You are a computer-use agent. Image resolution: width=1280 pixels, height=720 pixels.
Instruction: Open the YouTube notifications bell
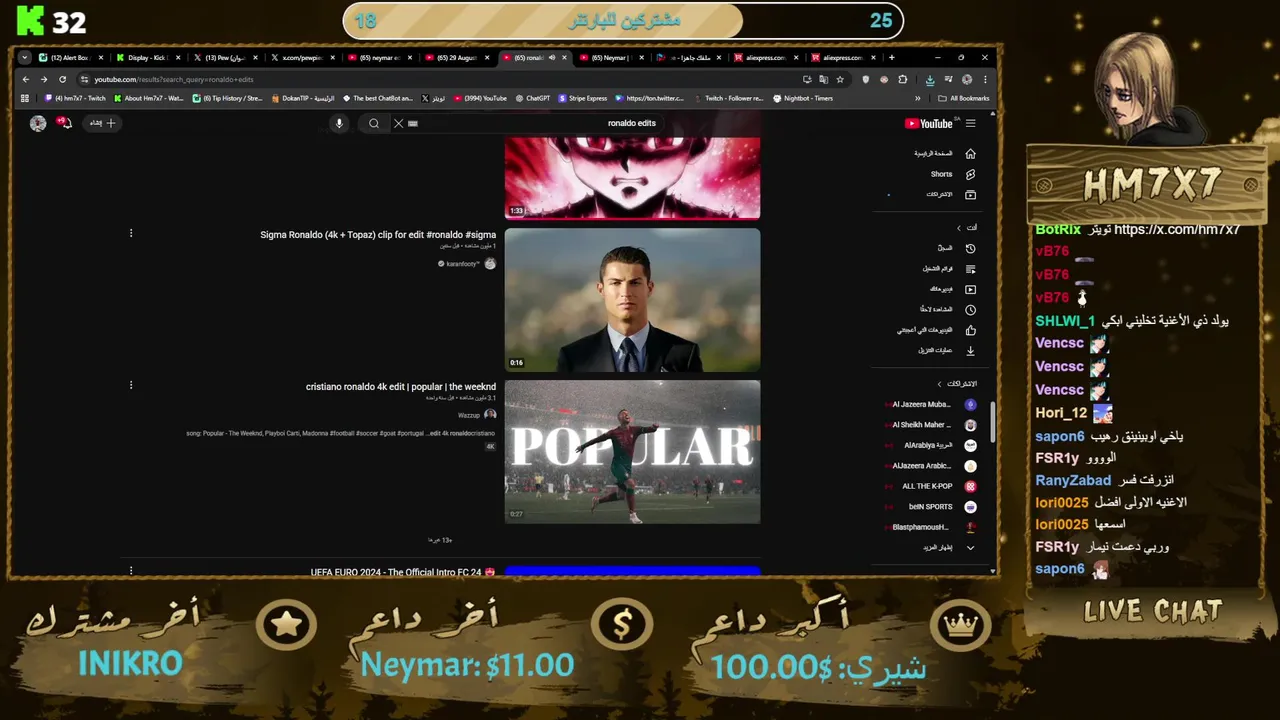pyautogui.click(x=65, y=123)
